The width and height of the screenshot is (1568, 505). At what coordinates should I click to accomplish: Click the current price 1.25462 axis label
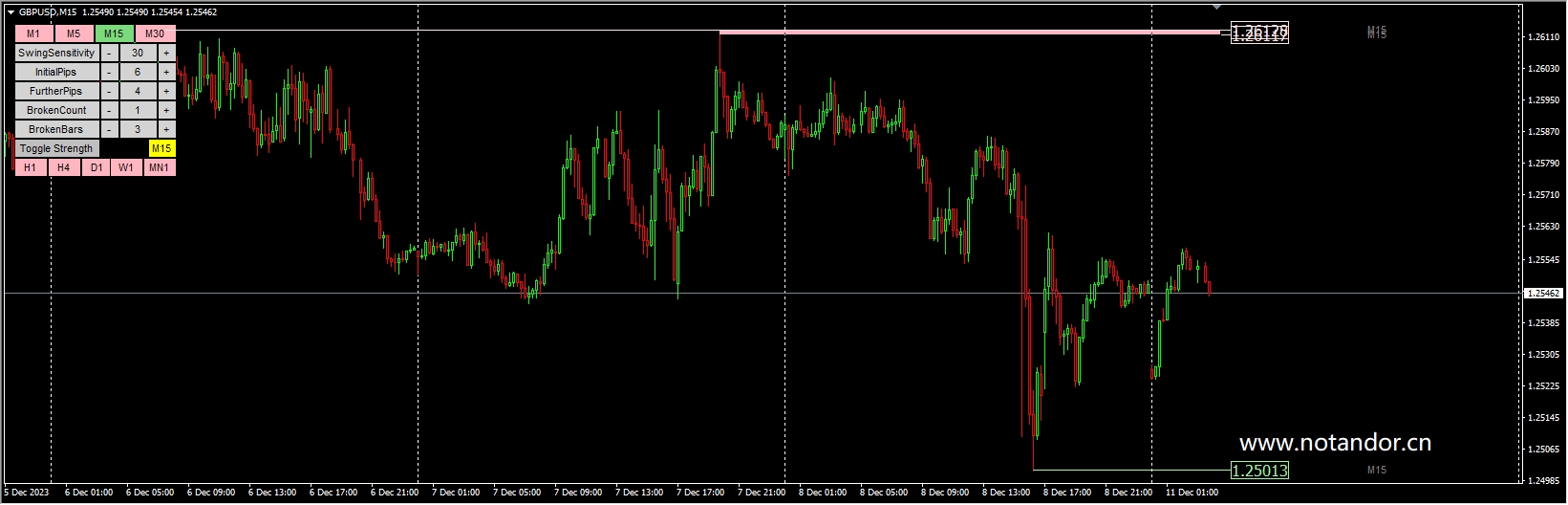coord(1544,293)
